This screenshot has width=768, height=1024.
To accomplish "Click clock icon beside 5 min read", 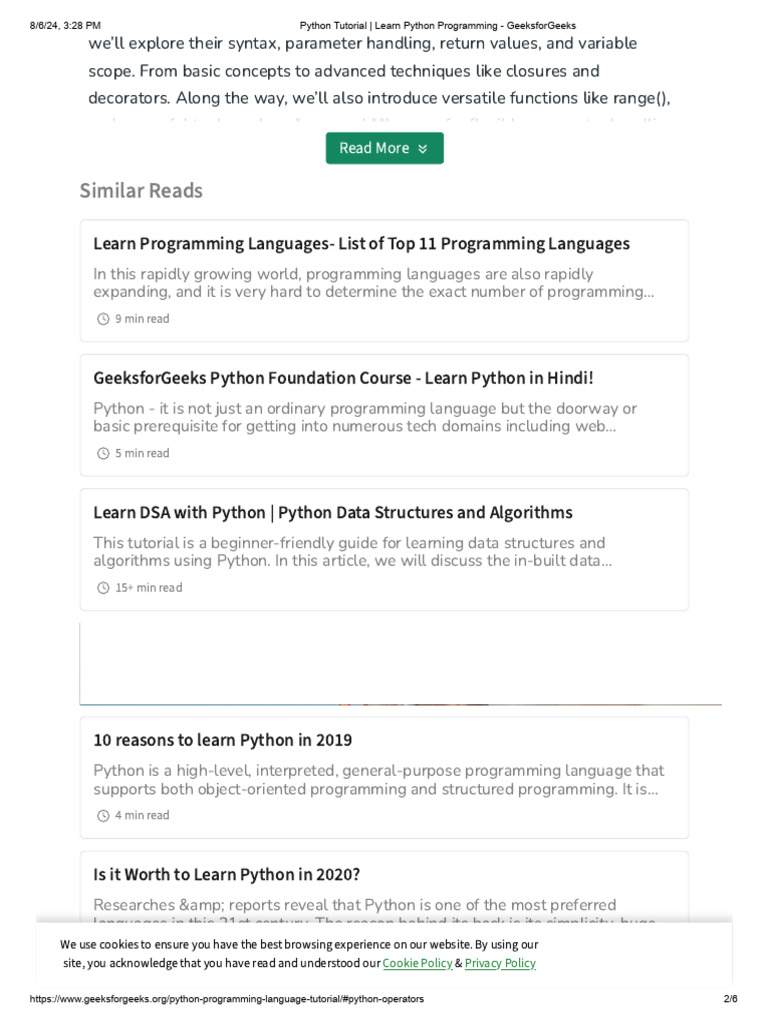I will [x=102, y=453].
